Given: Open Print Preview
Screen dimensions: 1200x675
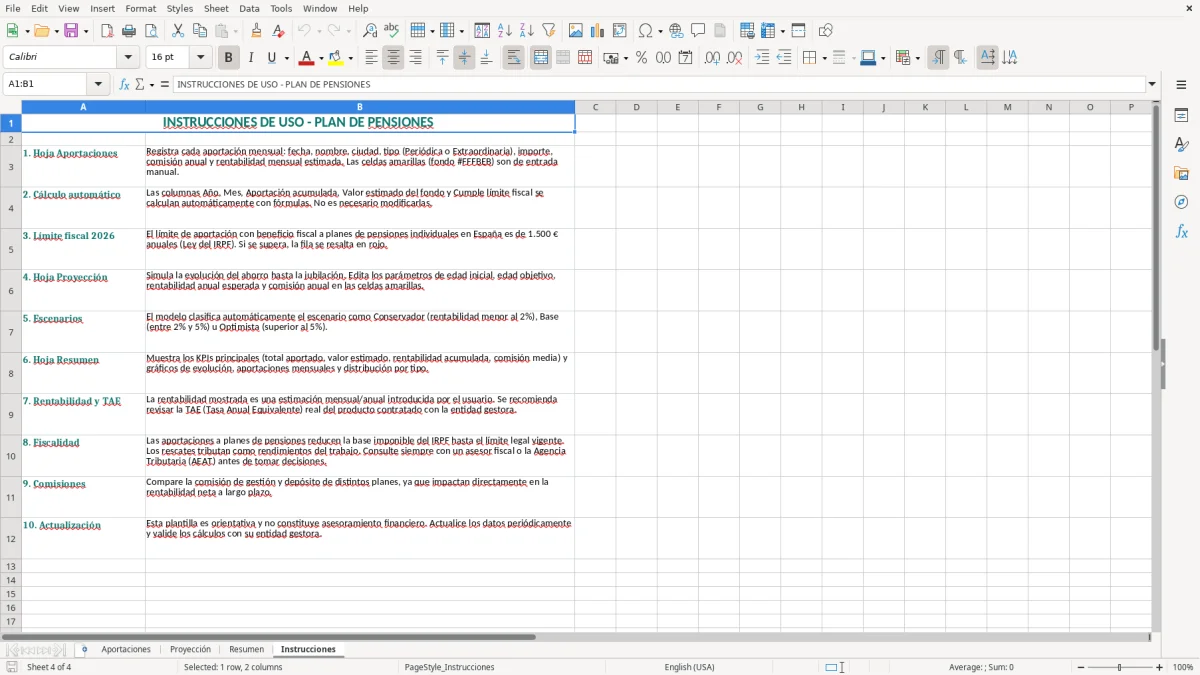Looking at the screenshot, I should tap(151, 31).
